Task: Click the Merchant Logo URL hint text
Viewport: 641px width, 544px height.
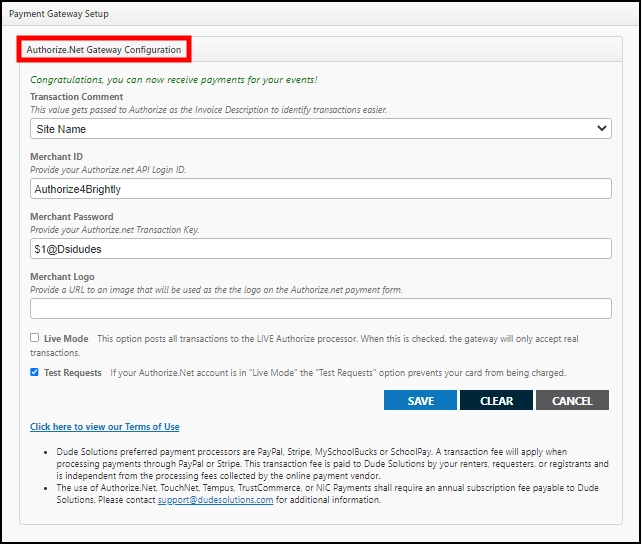Action: tap(216, 290)
